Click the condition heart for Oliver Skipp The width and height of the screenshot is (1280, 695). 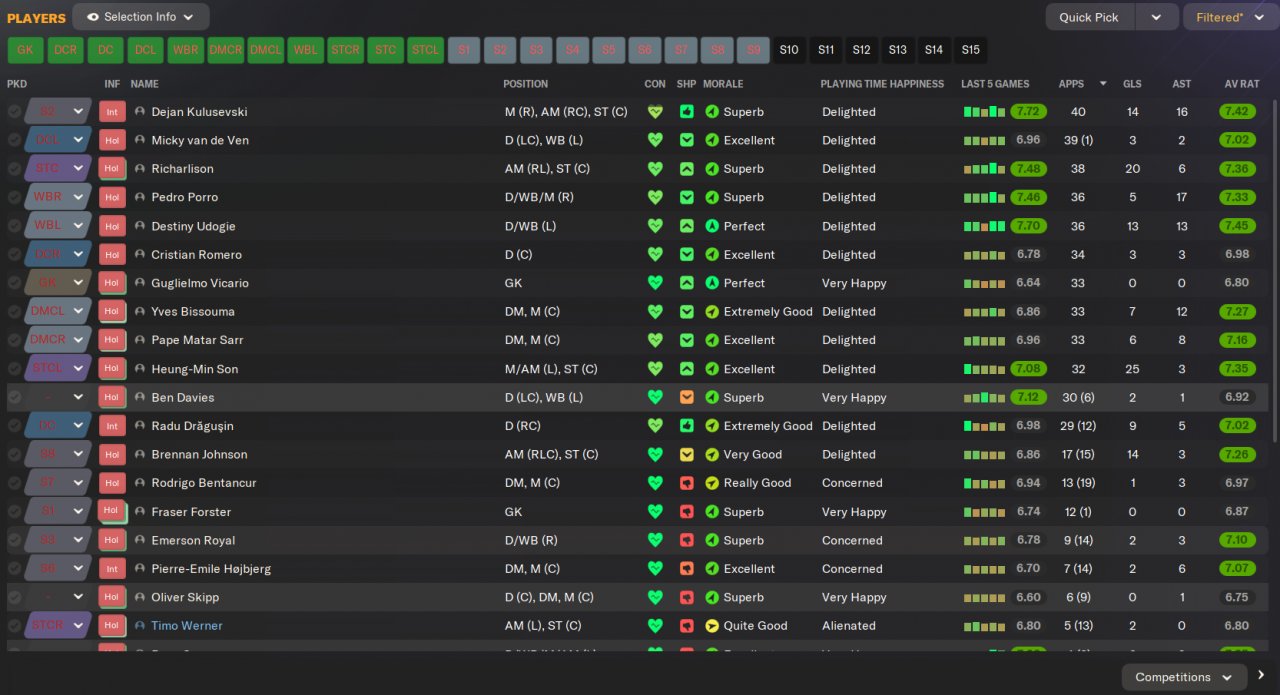tap(655, 597)
